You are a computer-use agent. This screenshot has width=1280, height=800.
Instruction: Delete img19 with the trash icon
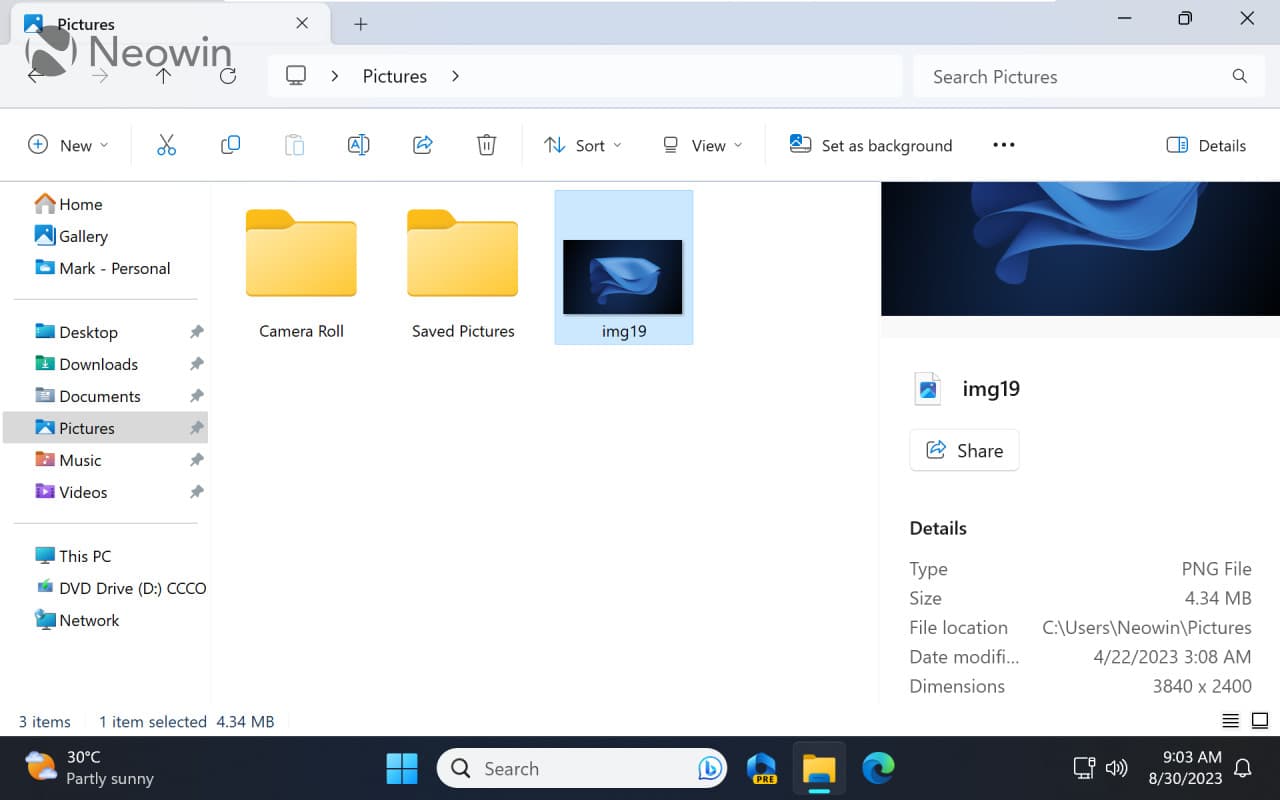(486, 145)
